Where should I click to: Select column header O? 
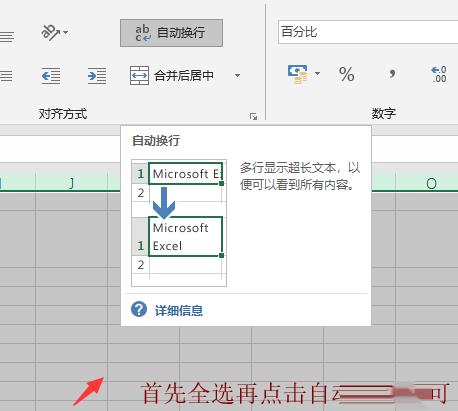431,183
